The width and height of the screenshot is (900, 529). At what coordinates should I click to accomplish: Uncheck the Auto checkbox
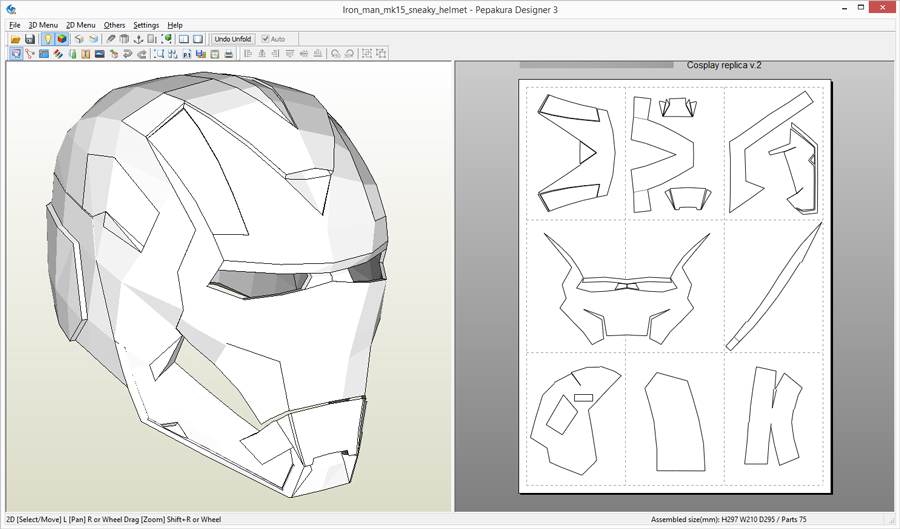tap(265, 39)
